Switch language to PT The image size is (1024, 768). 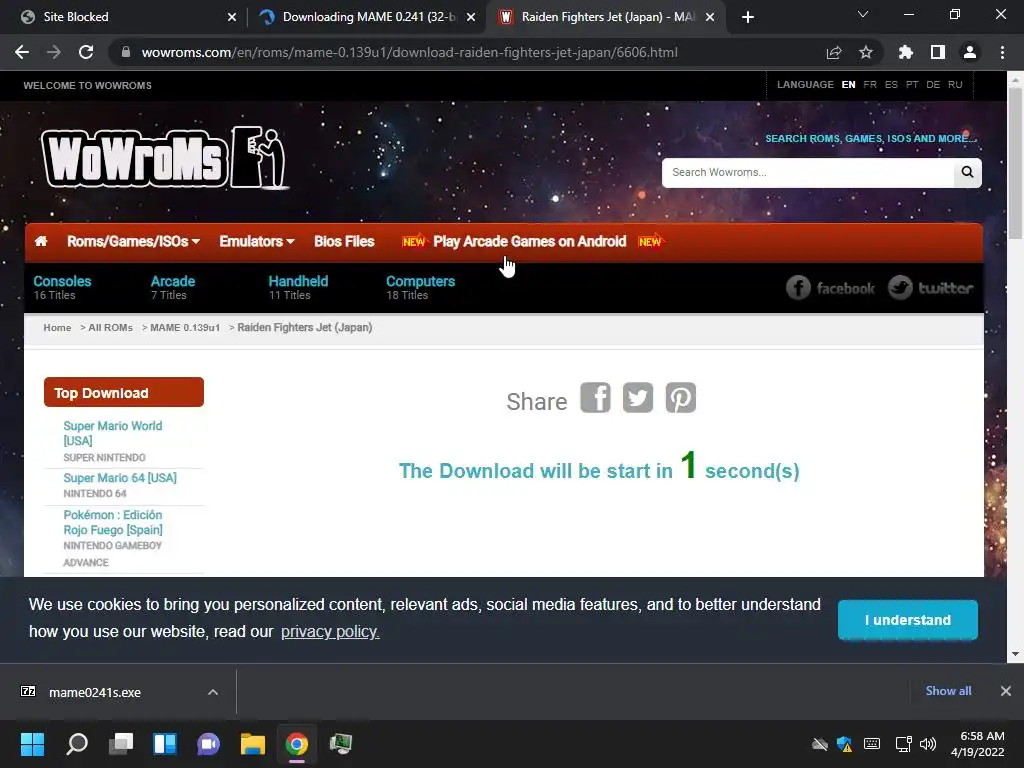tap(912, 85)
